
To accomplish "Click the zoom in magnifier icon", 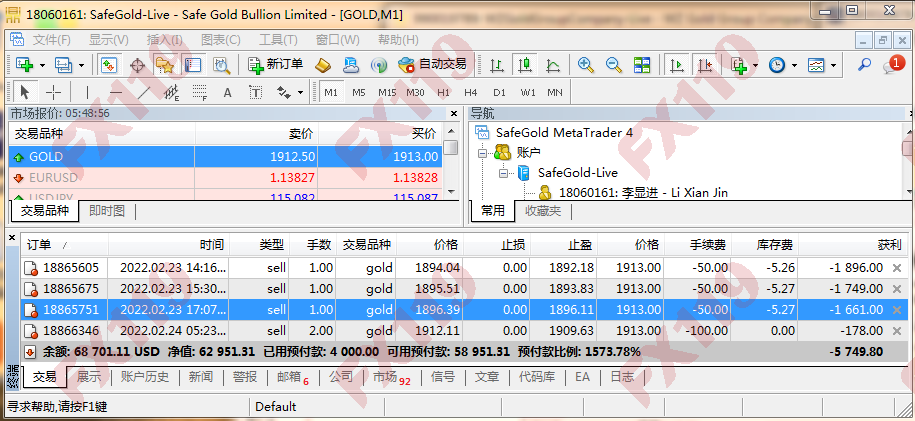I will (586, 65).
